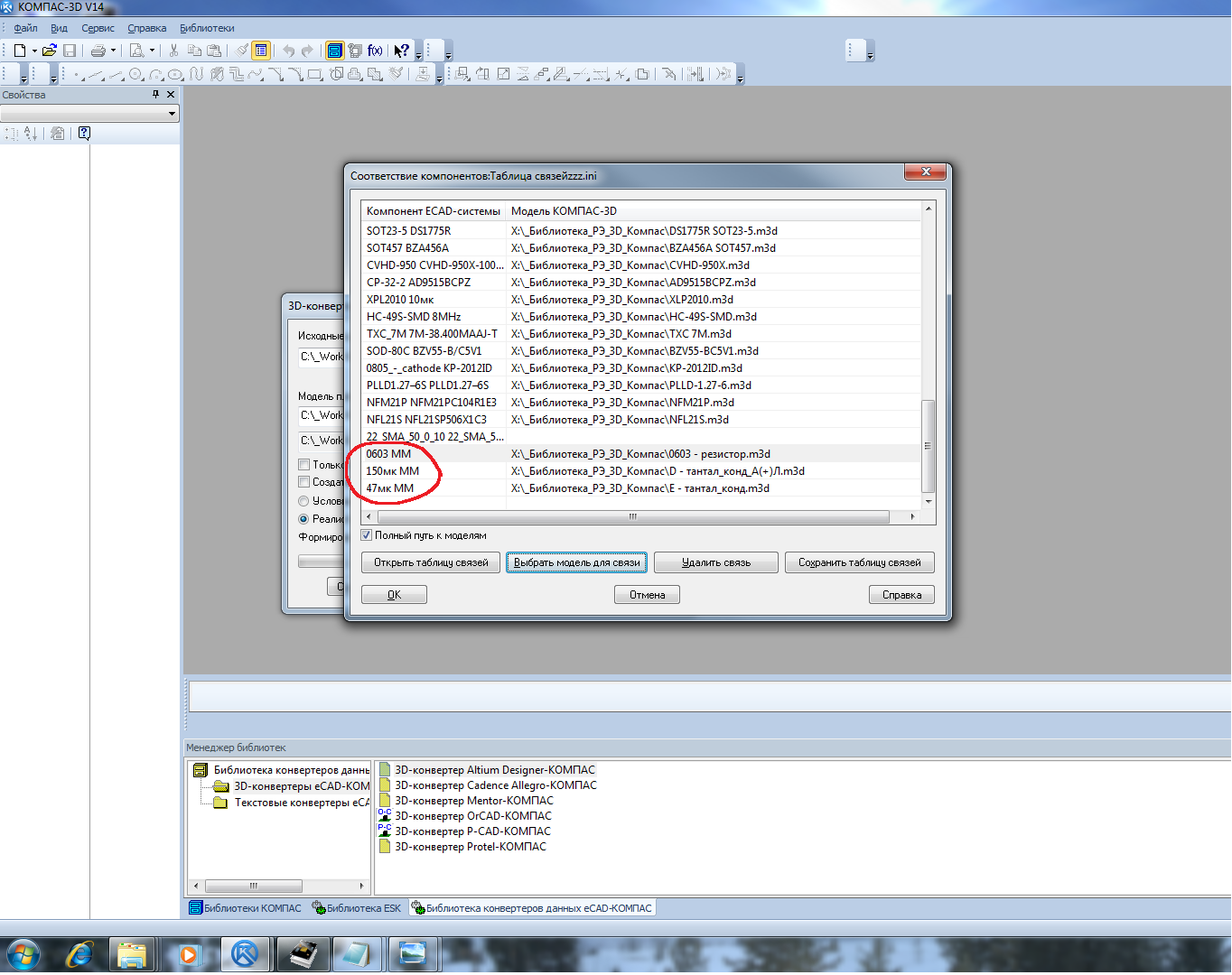
Task: Select the Ellipse drawing tool
Action: tap(175, 75)
